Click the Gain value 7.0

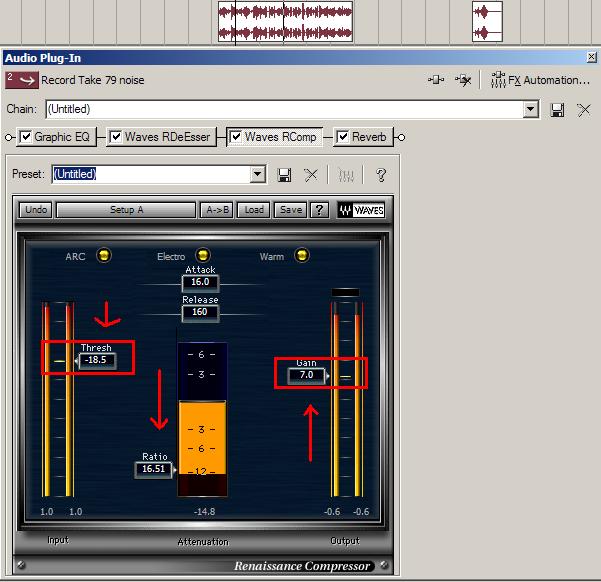point(306,375)
